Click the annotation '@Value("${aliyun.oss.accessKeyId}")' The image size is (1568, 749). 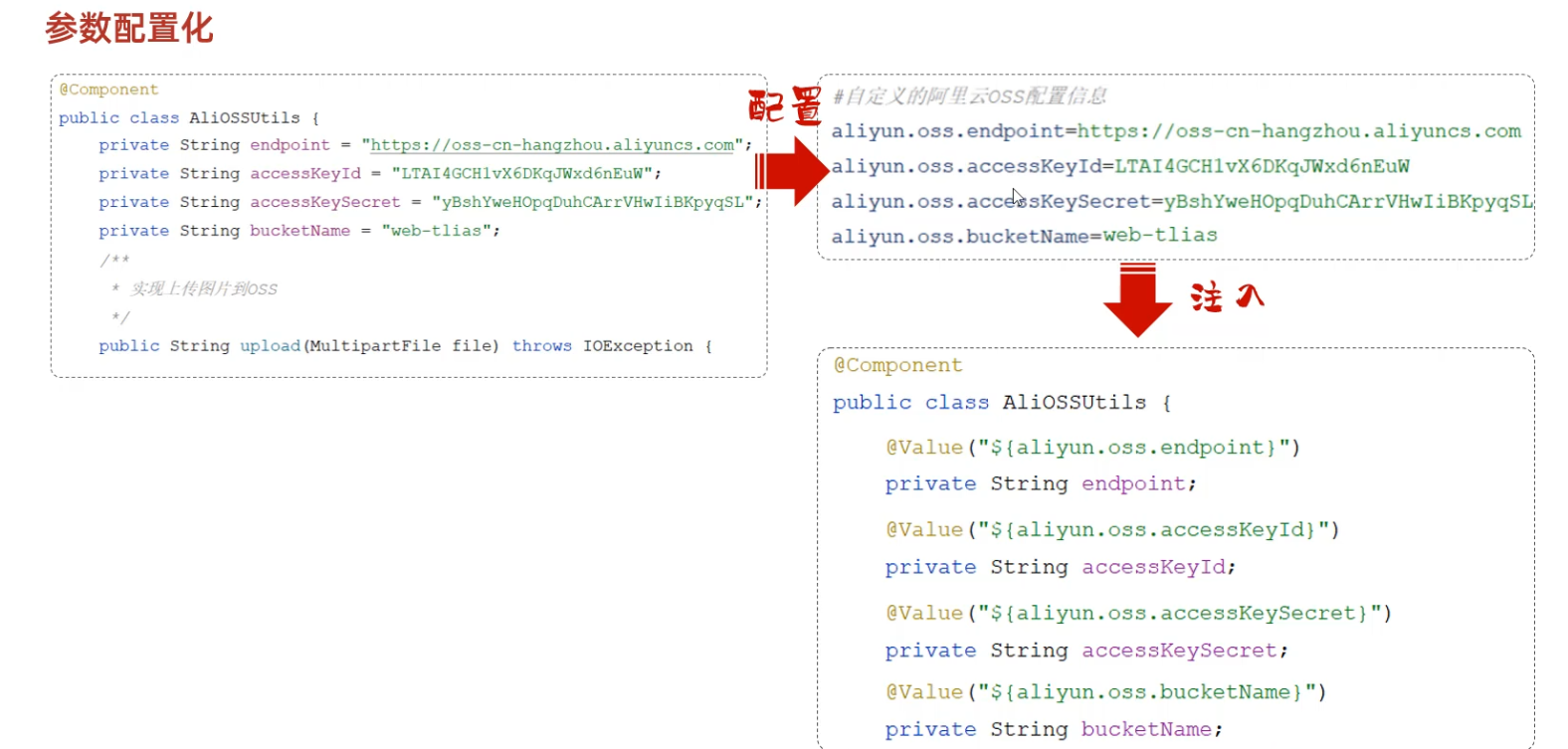[1112, 530]
